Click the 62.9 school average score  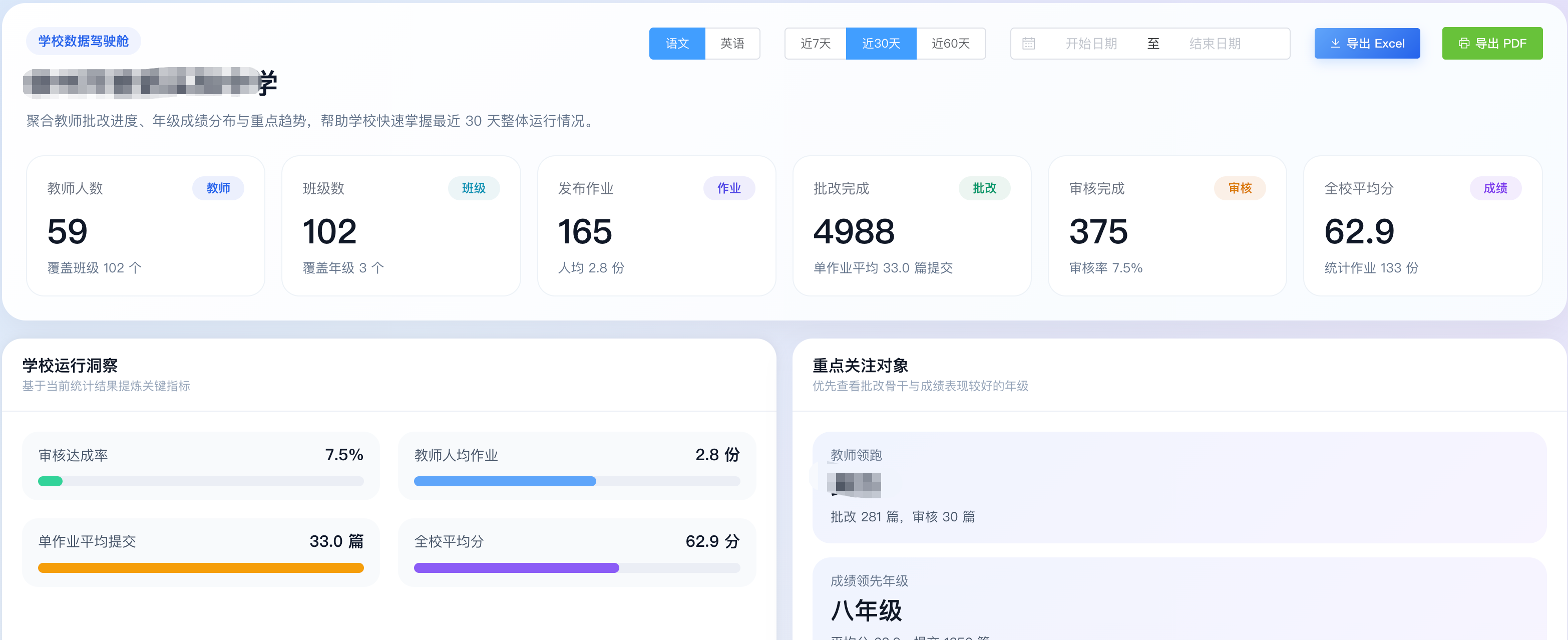click(x=1359, y=231)
